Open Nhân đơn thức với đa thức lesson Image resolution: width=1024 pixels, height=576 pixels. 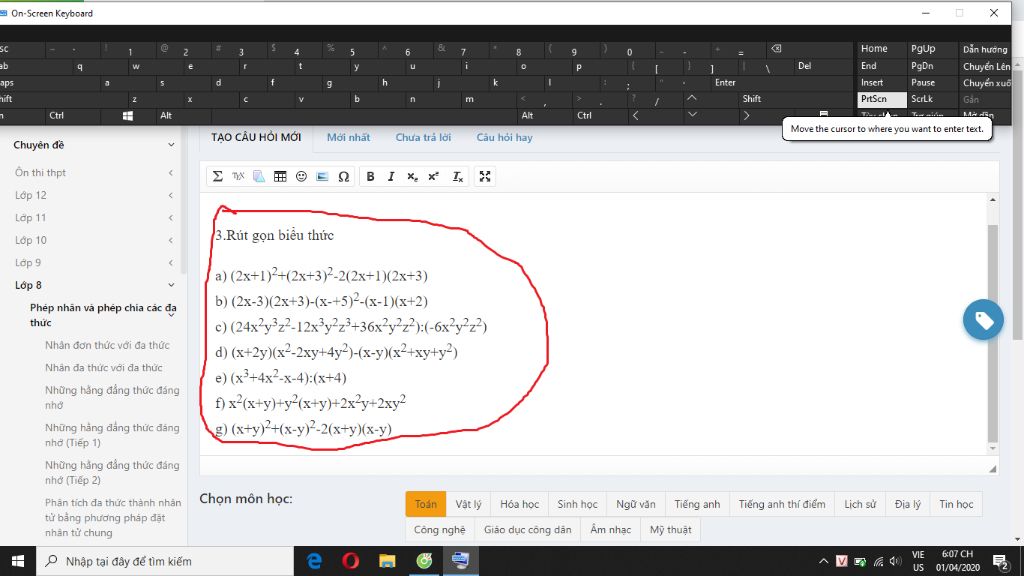click(107, 345)
